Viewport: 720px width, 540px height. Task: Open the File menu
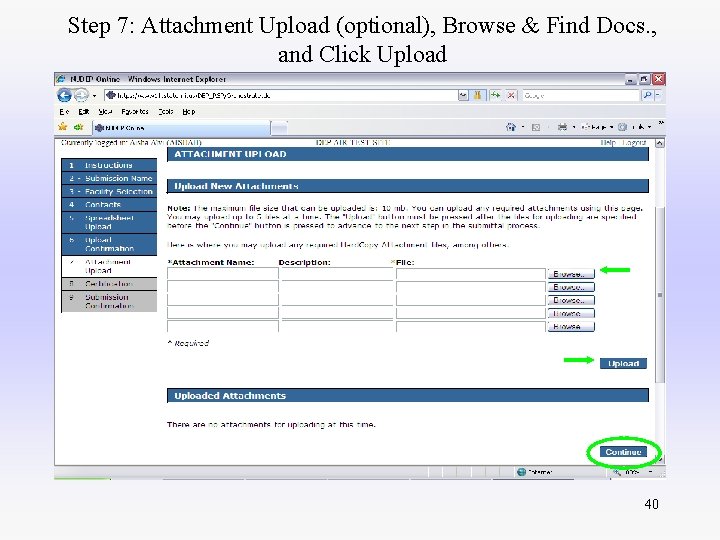coord(64,112)
